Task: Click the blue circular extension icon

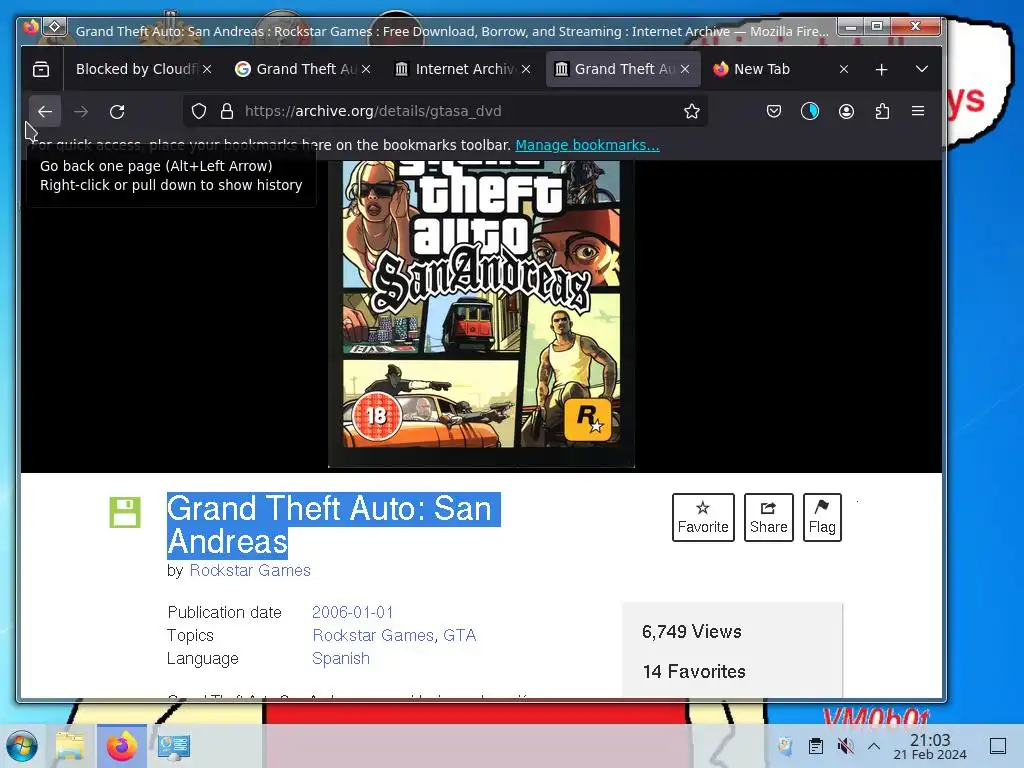Action: (810, 112)
